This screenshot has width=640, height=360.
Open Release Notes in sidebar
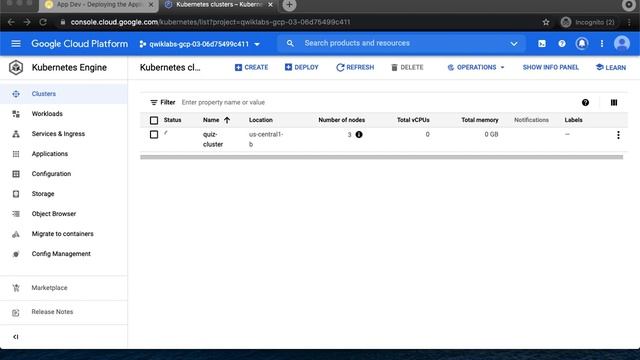click(x=52, y=311)
